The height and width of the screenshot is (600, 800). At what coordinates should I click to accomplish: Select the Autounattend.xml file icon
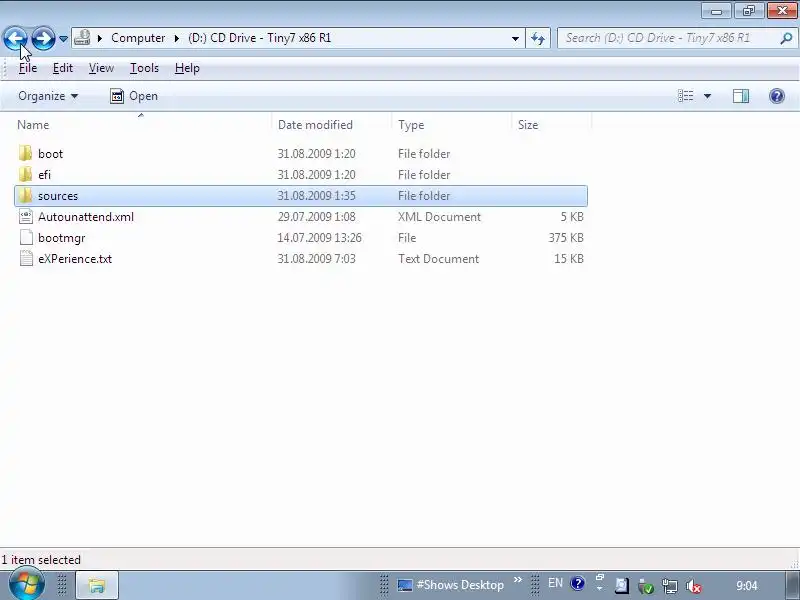click(26, 216)
